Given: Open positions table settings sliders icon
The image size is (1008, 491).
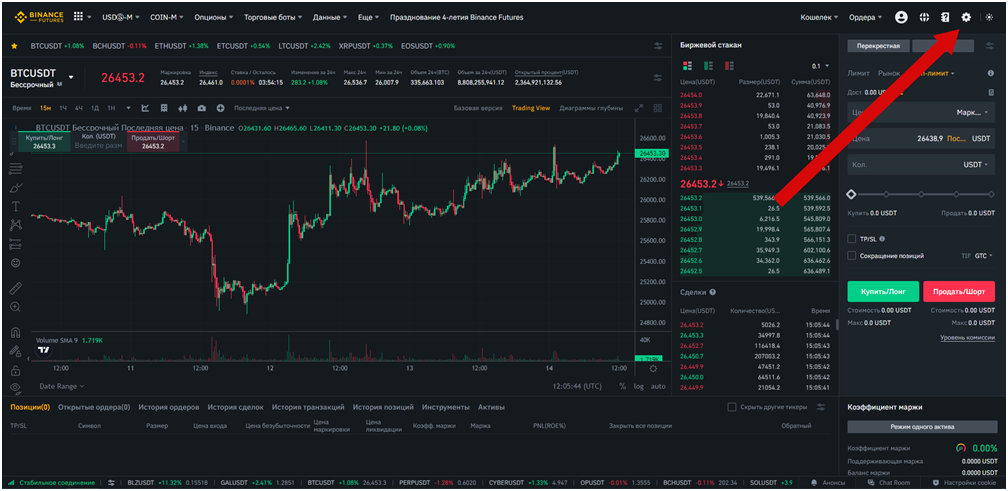Looking at the screenshot, I should coord(821,407).
